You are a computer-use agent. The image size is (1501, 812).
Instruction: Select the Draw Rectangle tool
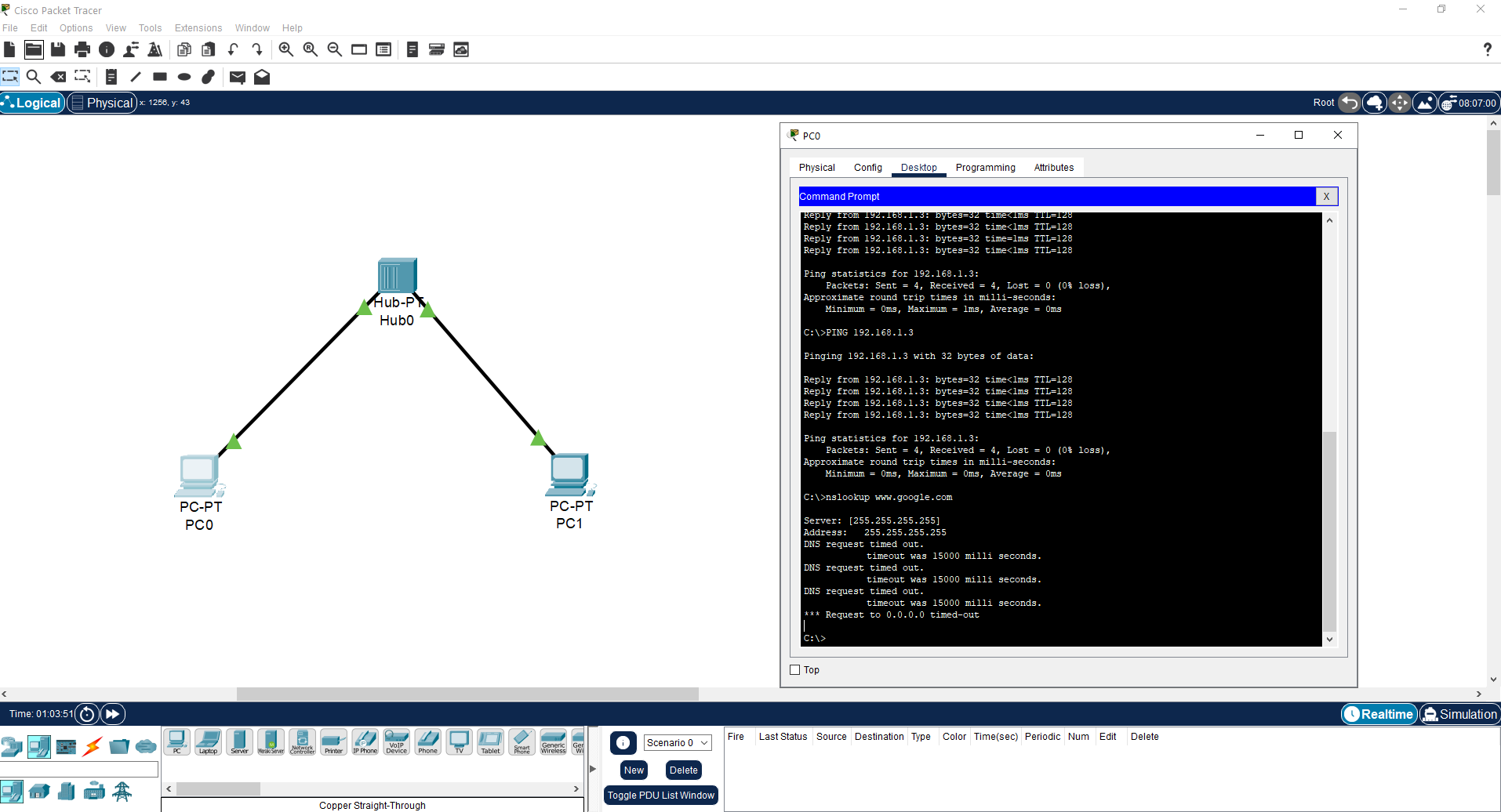[x=160, y=77]
